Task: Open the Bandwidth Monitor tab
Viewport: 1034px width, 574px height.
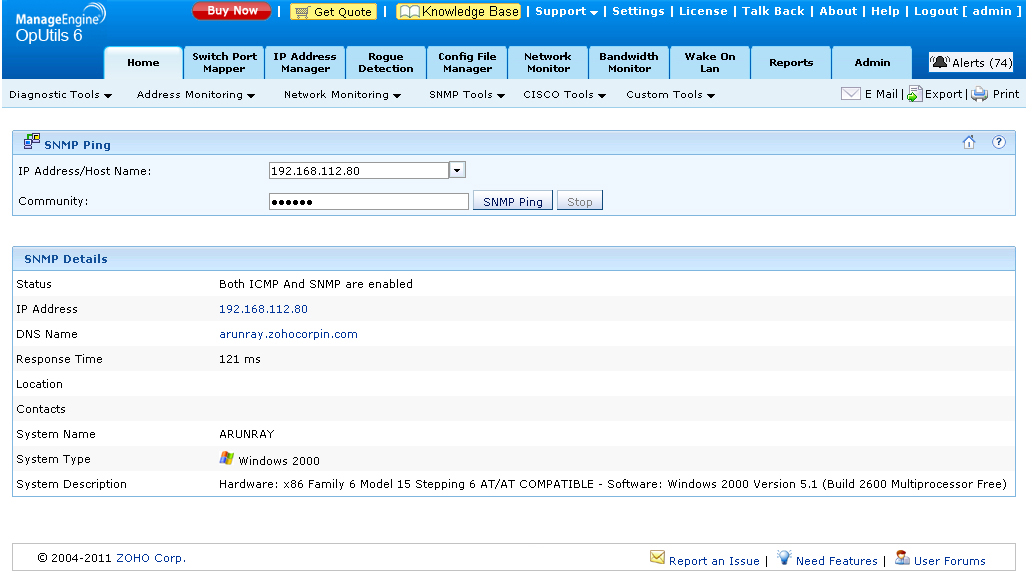Action: (x=629, y=63)
